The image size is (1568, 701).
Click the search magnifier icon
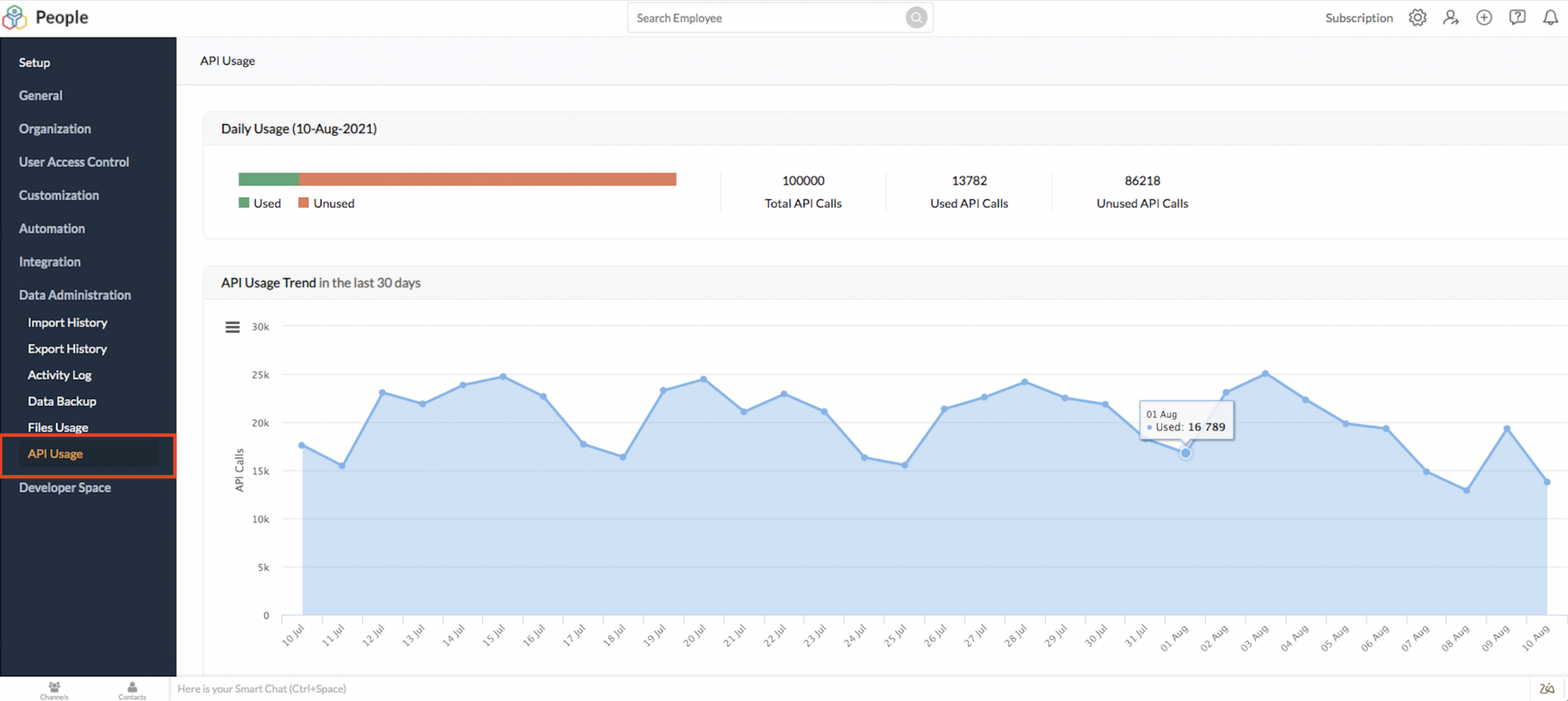916,17
